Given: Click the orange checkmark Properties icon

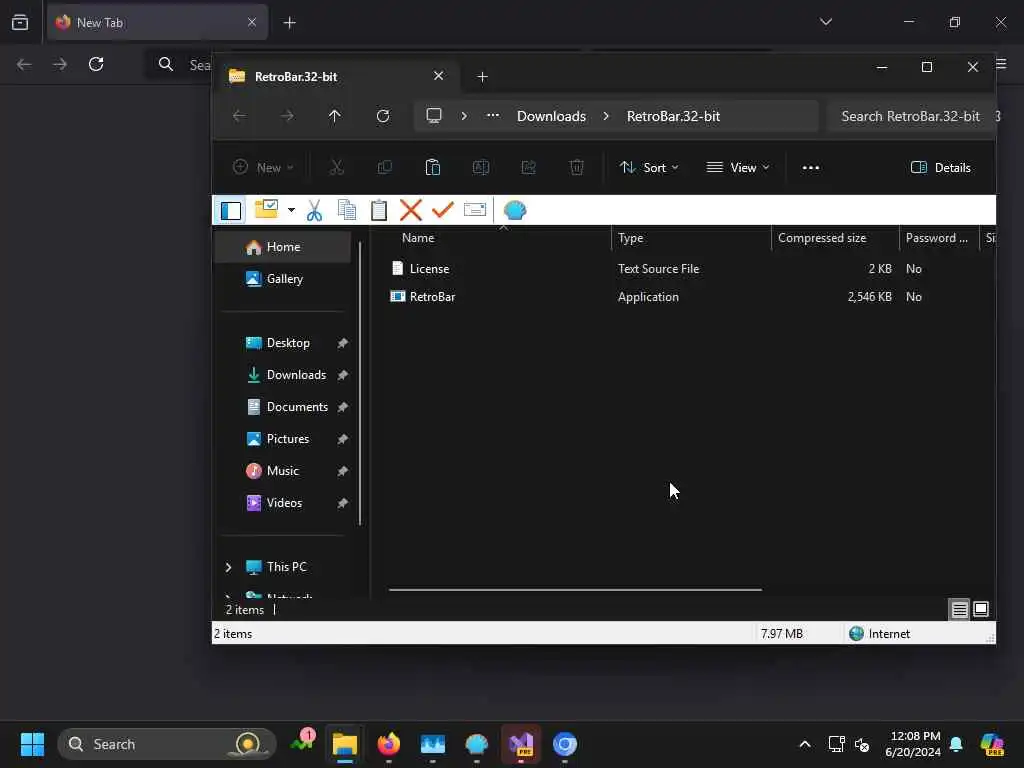Looking at the screenshot, I should pyautogui.click(x=443, y=210).
